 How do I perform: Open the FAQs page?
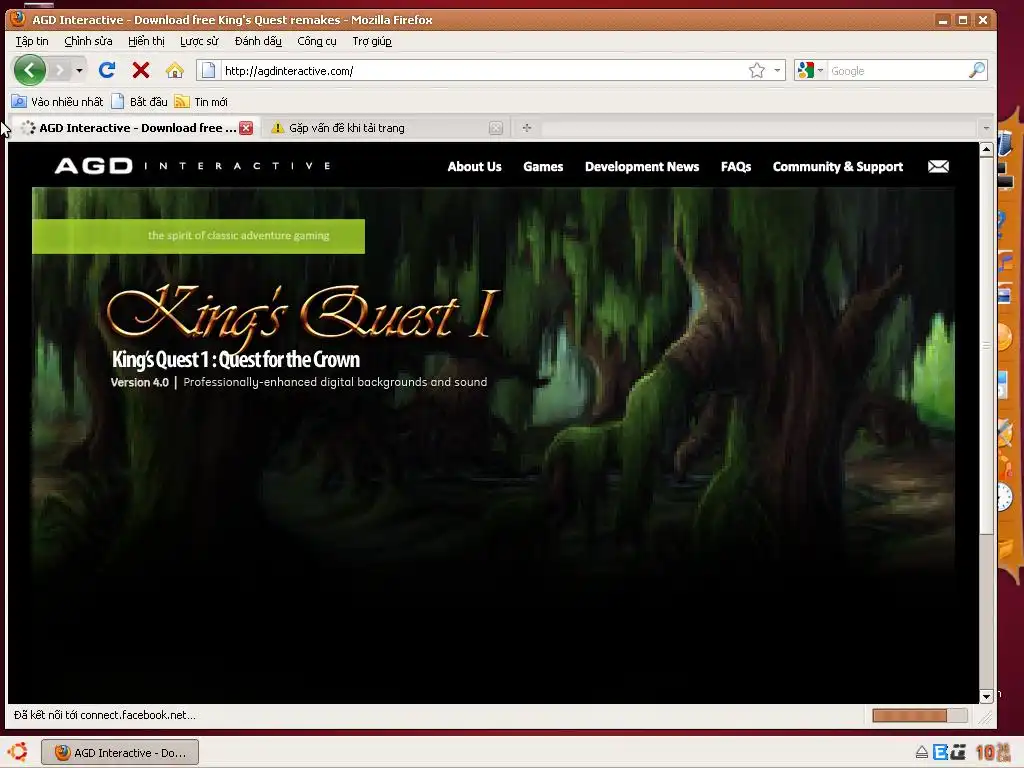(x=736, y=167)
